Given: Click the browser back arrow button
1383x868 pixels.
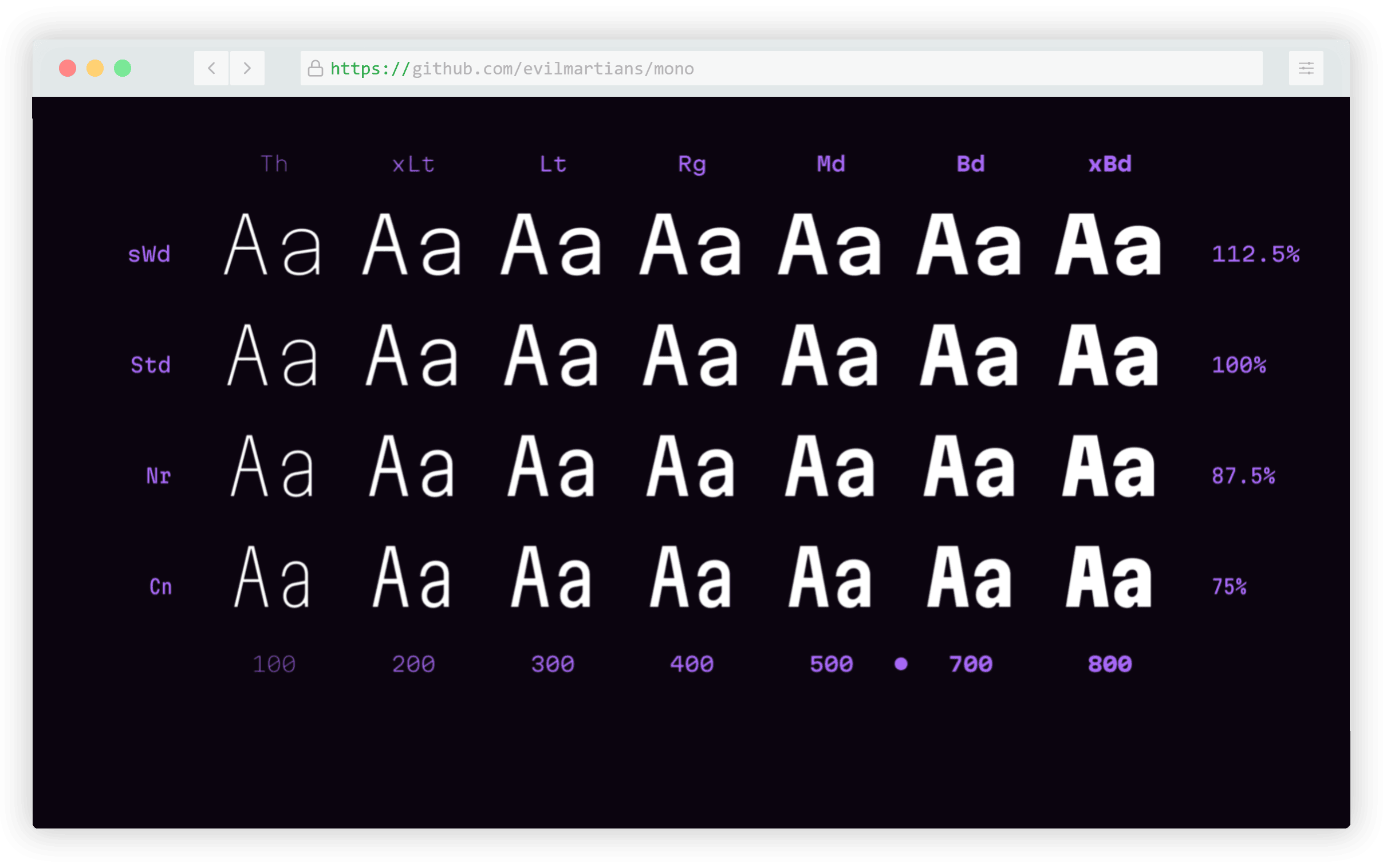Looking at the screenshot, I should tap(211, 68).
